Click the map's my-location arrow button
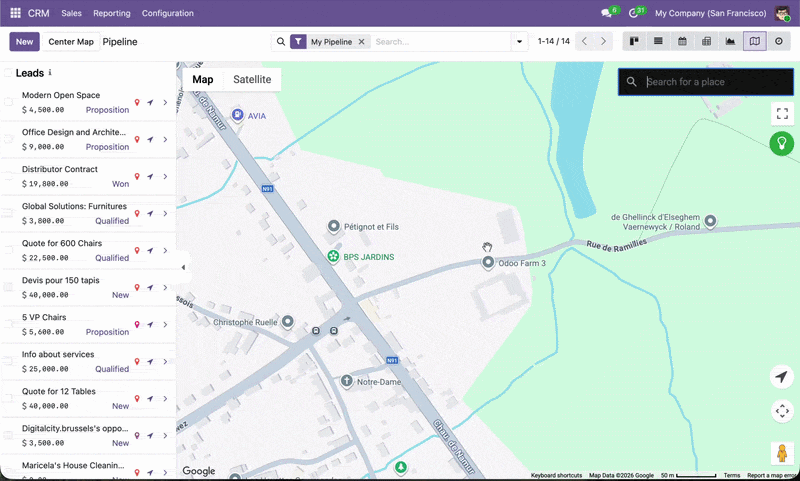Image resolution: width=800 pixels, height=481 pixels. click(782, 377)
